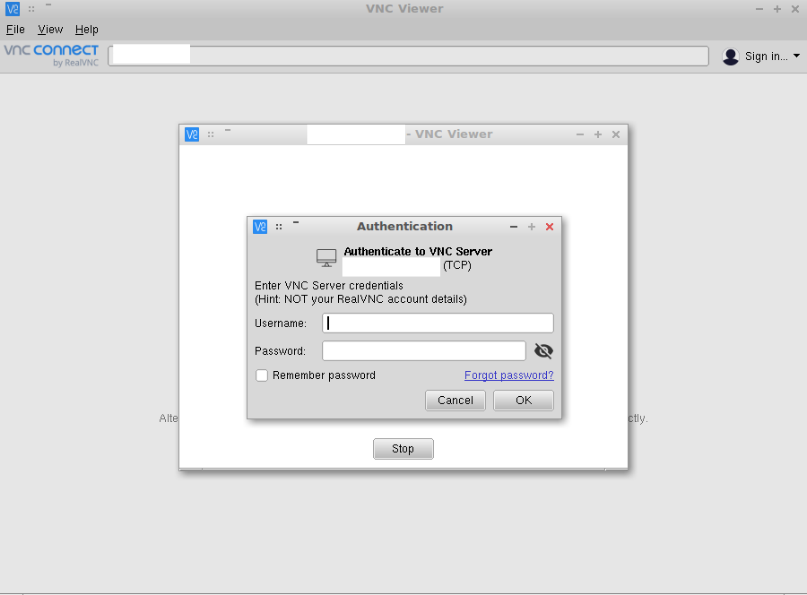Close the connection VNC Viewer window
Screen dimensions: 807x595
coord(616,134)
